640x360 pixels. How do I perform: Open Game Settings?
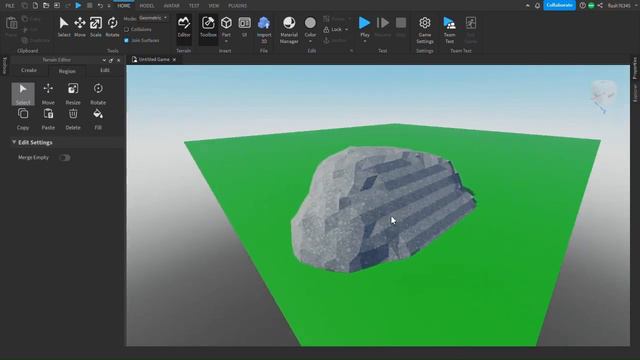point(424,29)
